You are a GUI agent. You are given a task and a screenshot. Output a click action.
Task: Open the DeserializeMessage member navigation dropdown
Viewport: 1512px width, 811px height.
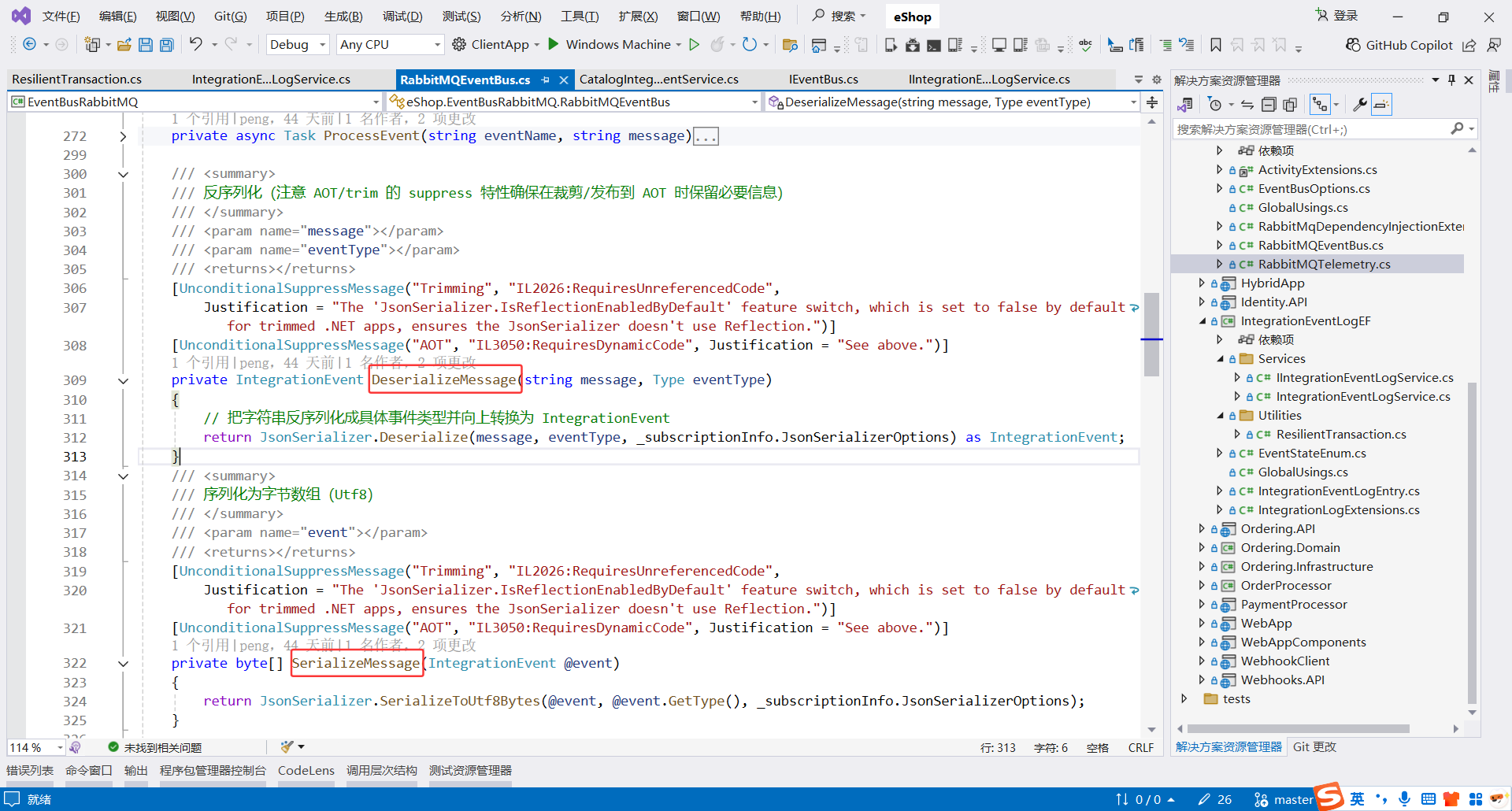953,102
